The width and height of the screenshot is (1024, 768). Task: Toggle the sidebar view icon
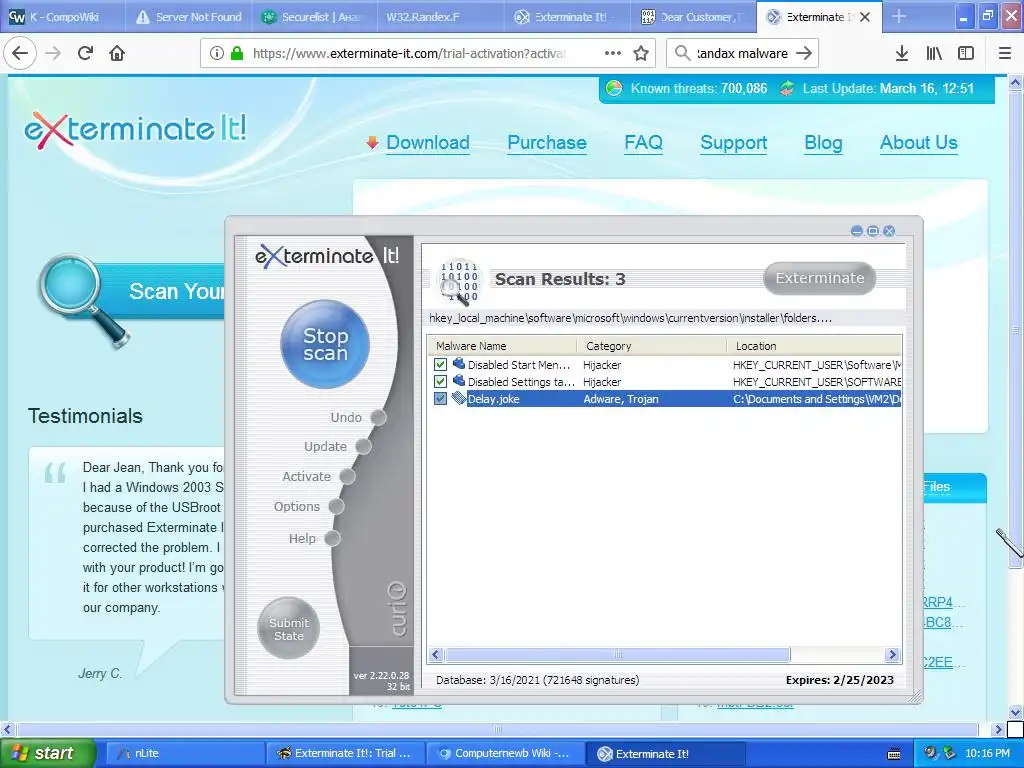point(966,54)
